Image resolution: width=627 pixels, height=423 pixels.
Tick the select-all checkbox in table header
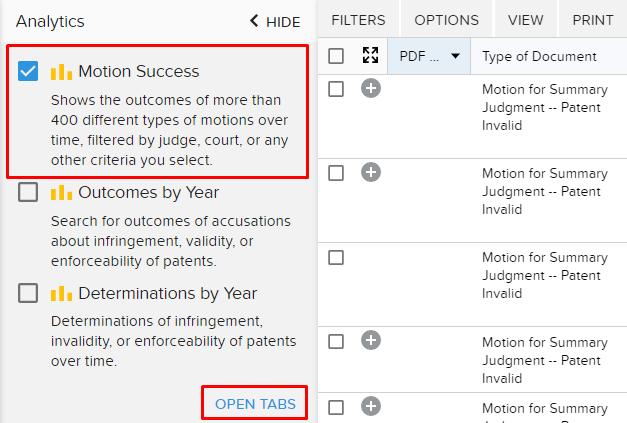(x=336, y=56)
